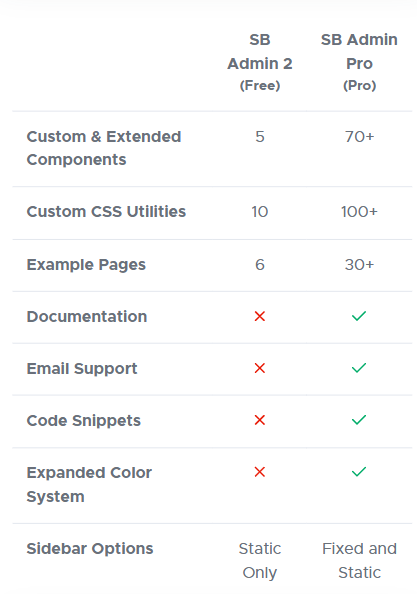Click the red X for Expanded Color System
This screenshot has height=594, width=417.
[260, 472]
